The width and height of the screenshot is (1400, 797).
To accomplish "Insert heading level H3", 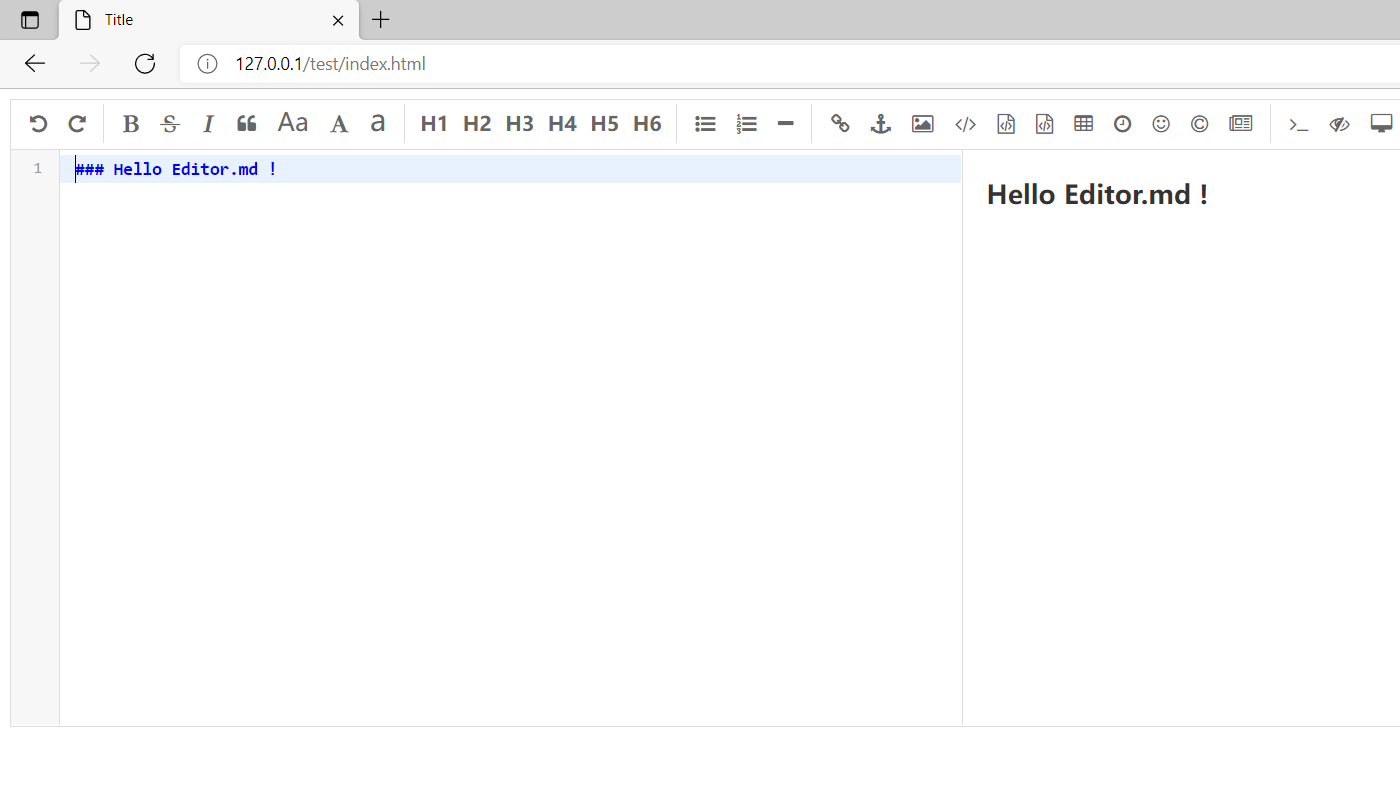I will click(519, 124).
